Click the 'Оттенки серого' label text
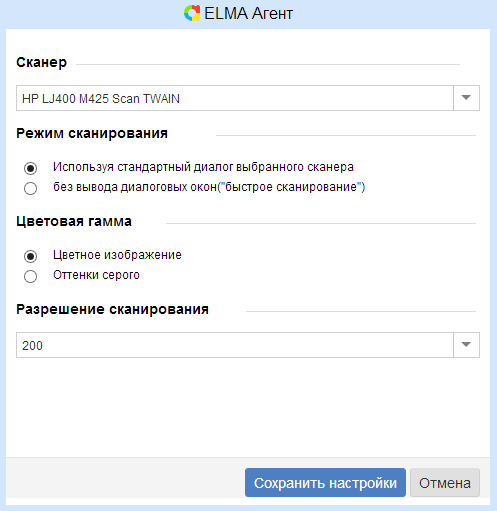 [96, 275]
